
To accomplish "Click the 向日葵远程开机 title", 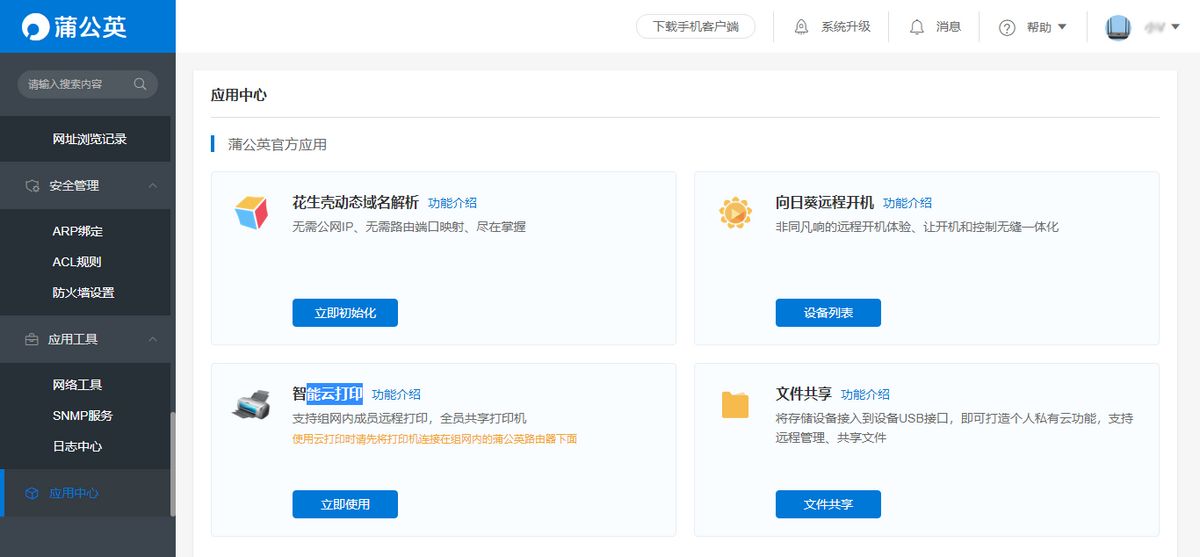I will point(824,202).
